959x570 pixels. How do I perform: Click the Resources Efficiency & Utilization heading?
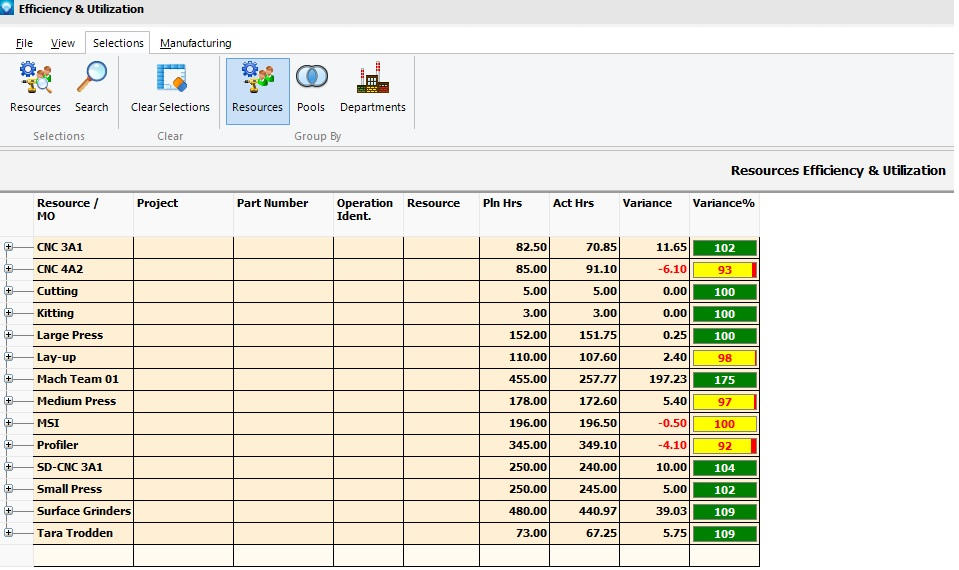click(x=838, y=171)
